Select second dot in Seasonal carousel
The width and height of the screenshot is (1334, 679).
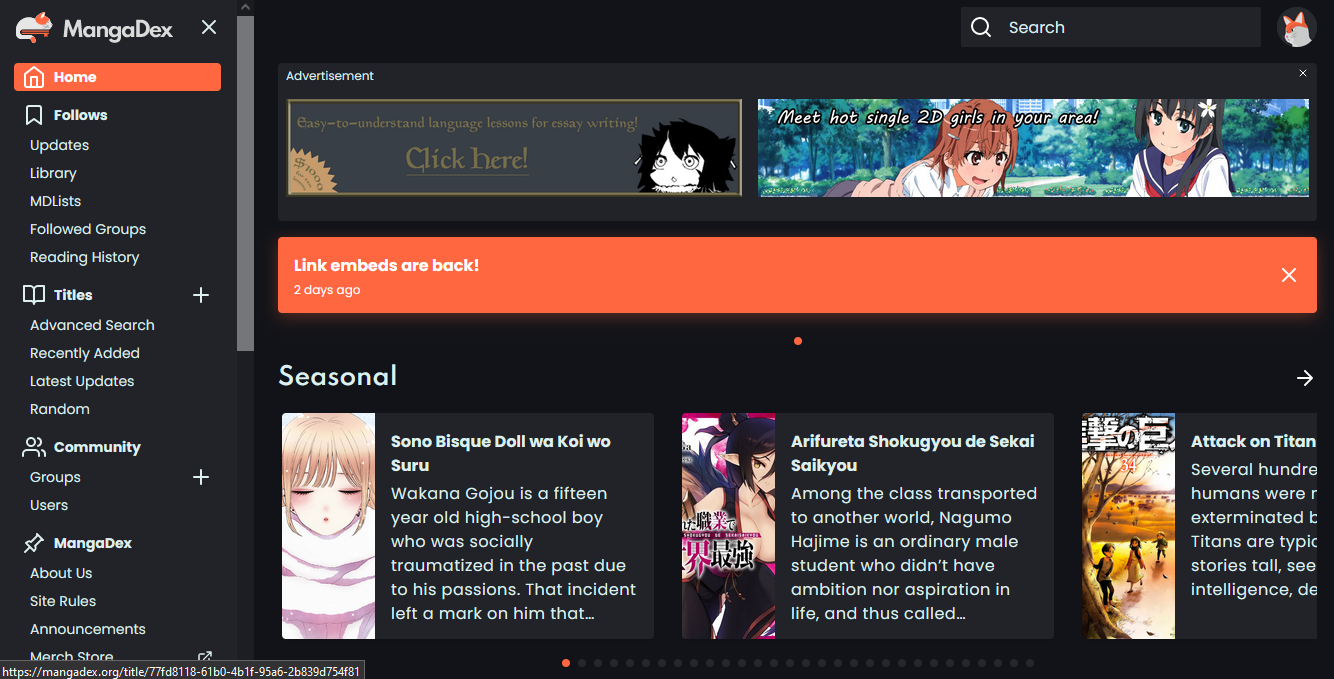pos(582,663)
